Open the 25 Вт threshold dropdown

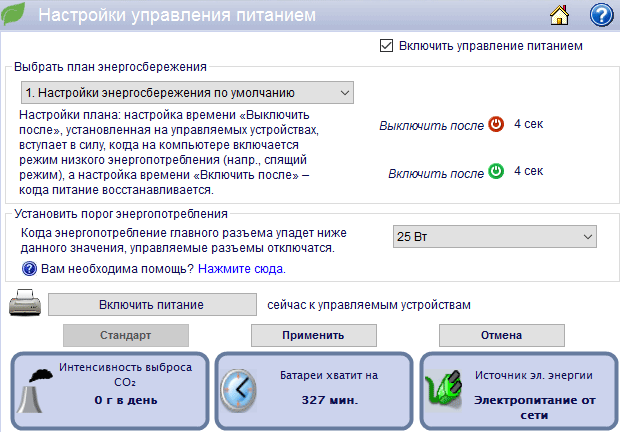pos(495,236)
